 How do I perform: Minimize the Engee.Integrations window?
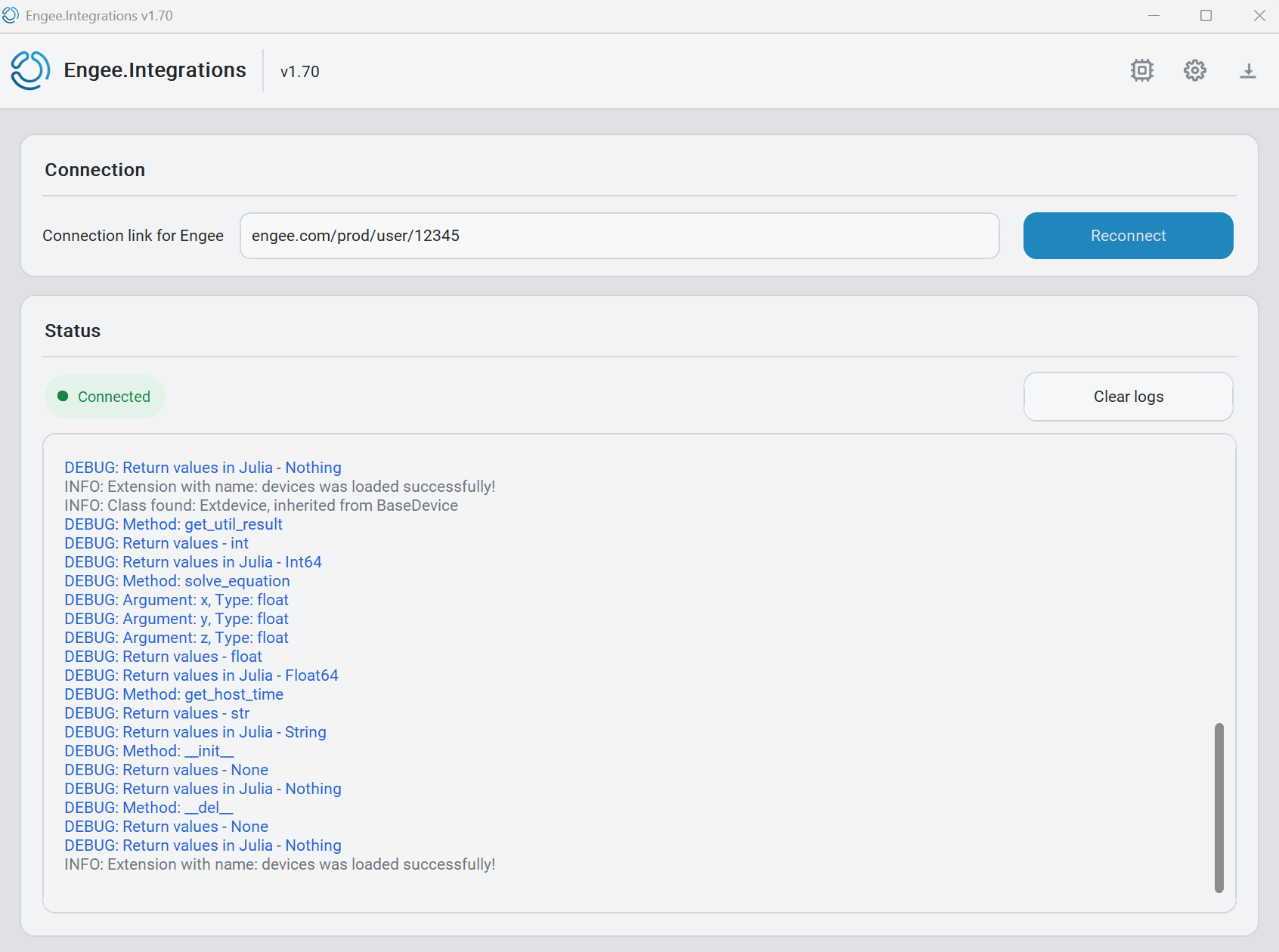pyautogui.click(x=1154, y=15)
